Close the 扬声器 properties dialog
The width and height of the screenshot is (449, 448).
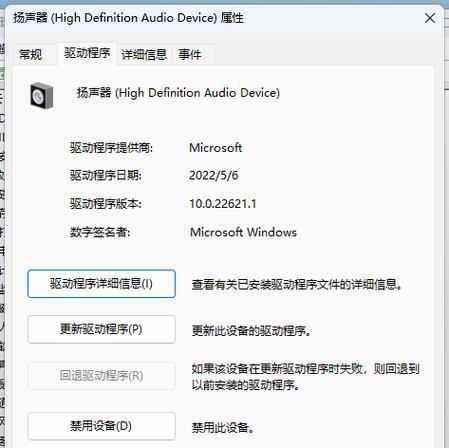pyautogui.click(x=430, y=18)
